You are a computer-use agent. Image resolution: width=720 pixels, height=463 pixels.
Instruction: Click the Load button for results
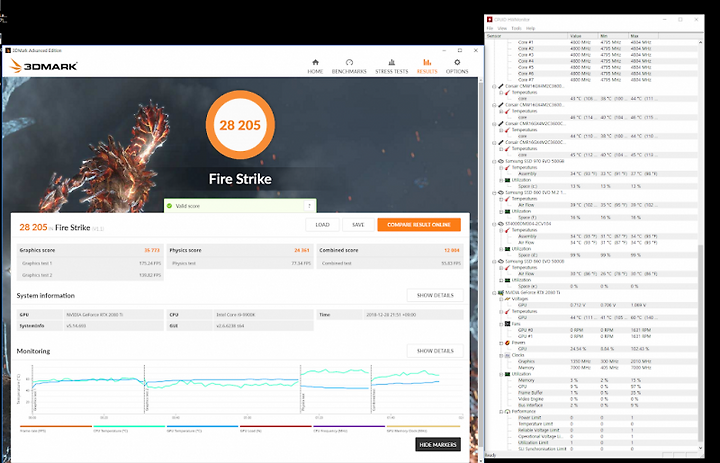pos(322,225)
